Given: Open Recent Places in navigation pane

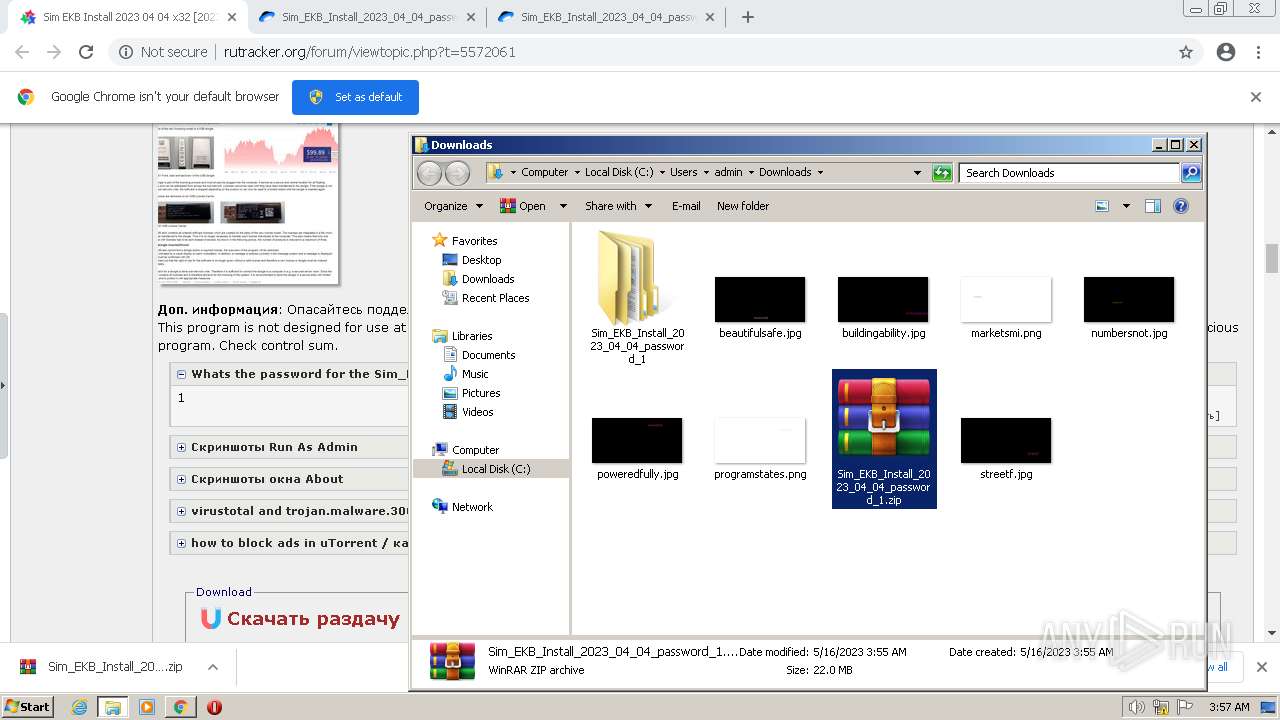Looking at the screenshot, I should [x=495, y=298].
